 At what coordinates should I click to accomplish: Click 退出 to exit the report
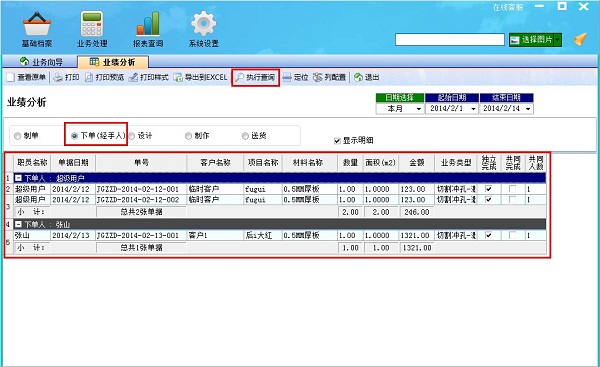coord(367,77)
